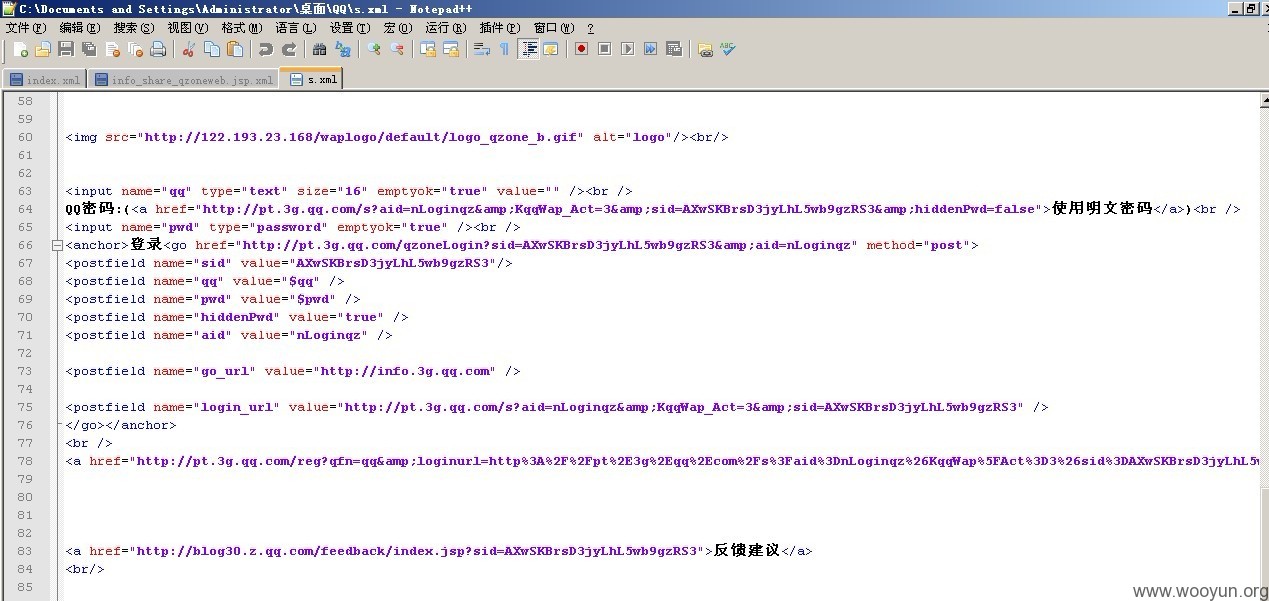Click the </go></anchor> text on line 76

(x=121, y=425)
